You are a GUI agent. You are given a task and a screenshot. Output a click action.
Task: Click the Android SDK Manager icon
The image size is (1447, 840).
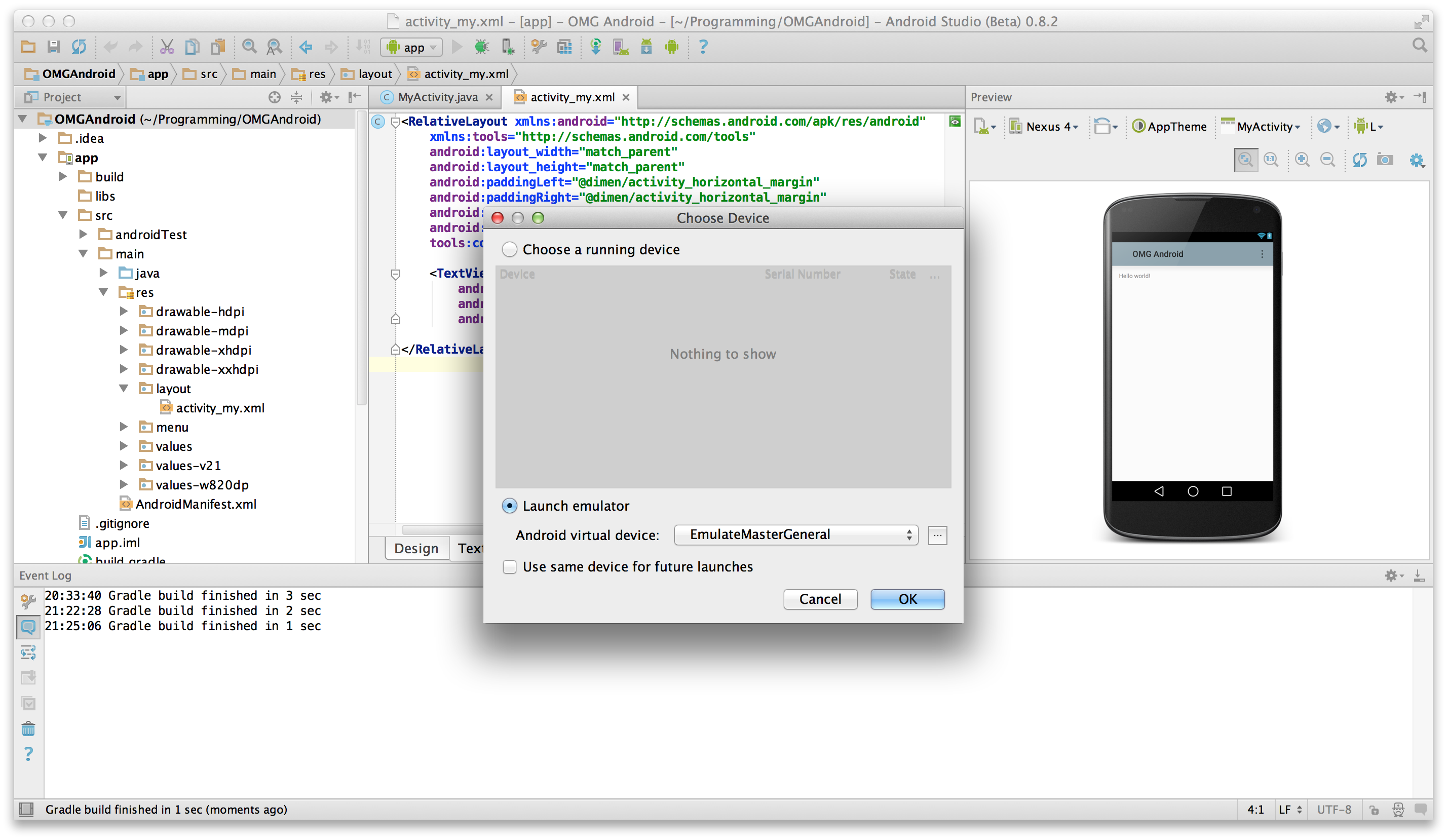click(648, 48)
